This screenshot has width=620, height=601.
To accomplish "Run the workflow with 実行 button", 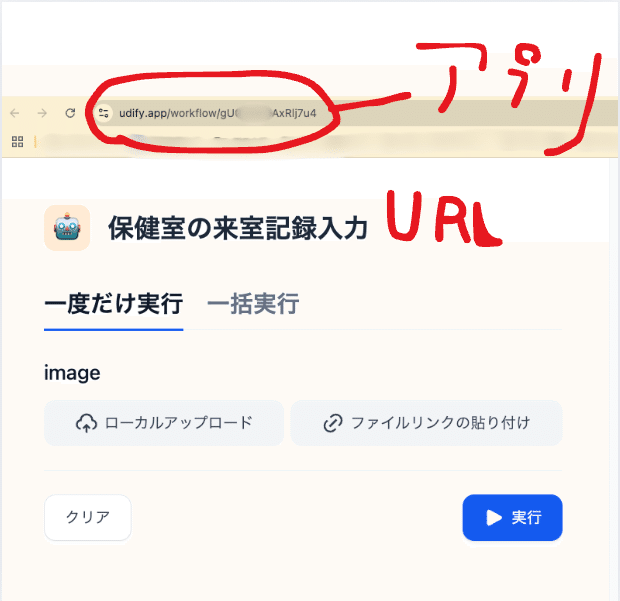I will [x=512, y=517].
